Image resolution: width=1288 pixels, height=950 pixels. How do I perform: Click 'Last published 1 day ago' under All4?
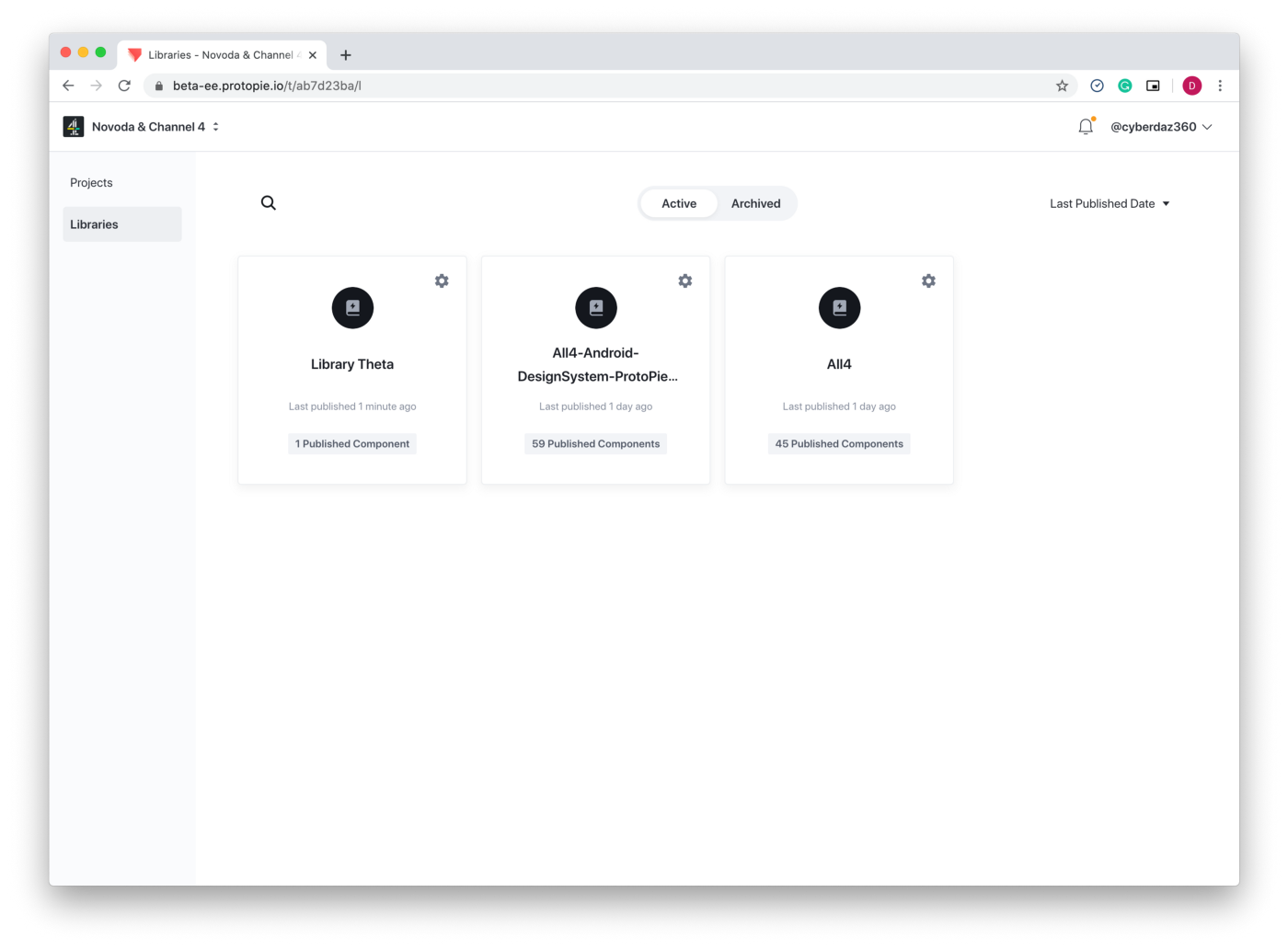point(839,406)
